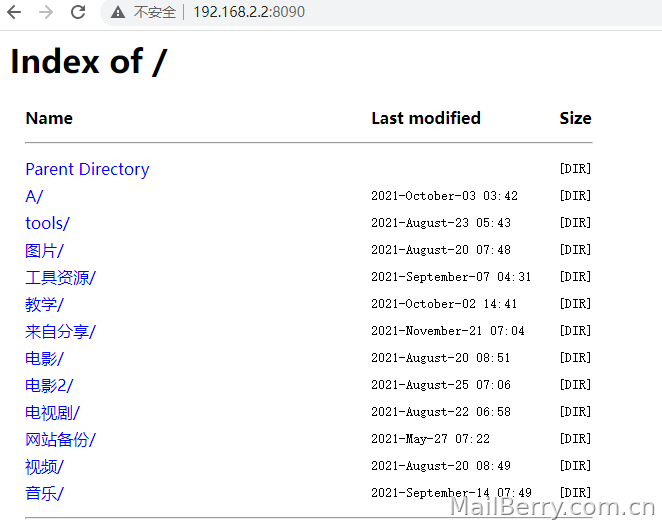
Task: Click the date 2021-August-23 05:43
Action: 441,223
